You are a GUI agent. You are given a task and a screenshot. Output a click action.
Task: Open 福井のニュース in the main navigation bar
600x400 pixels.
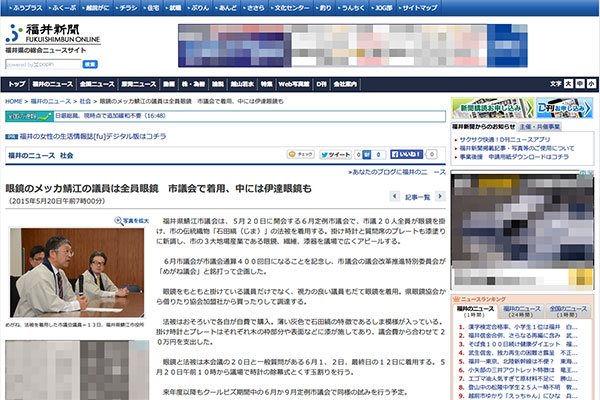53,84
